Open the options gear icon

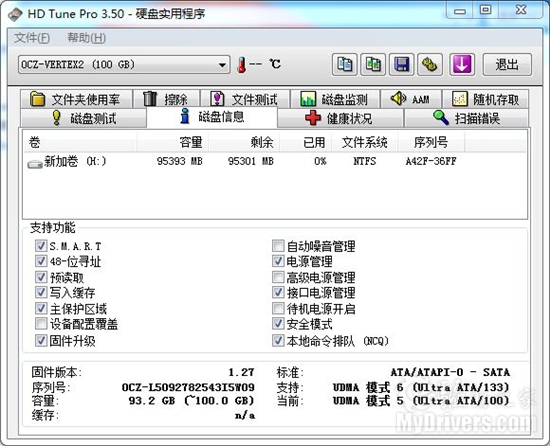(430, 65)
